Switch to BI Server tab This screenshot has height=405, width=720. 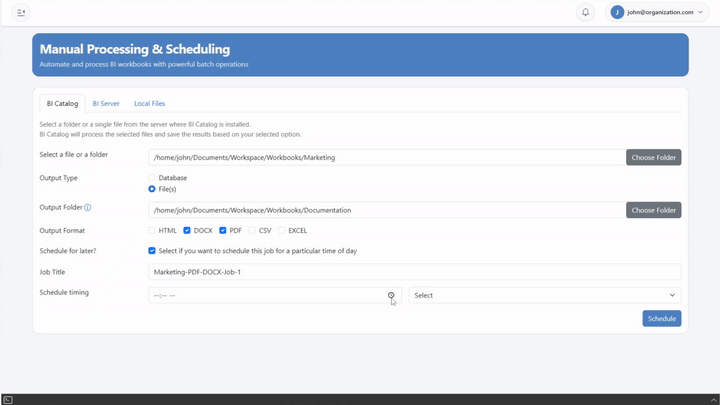click(x=106, y=103)
